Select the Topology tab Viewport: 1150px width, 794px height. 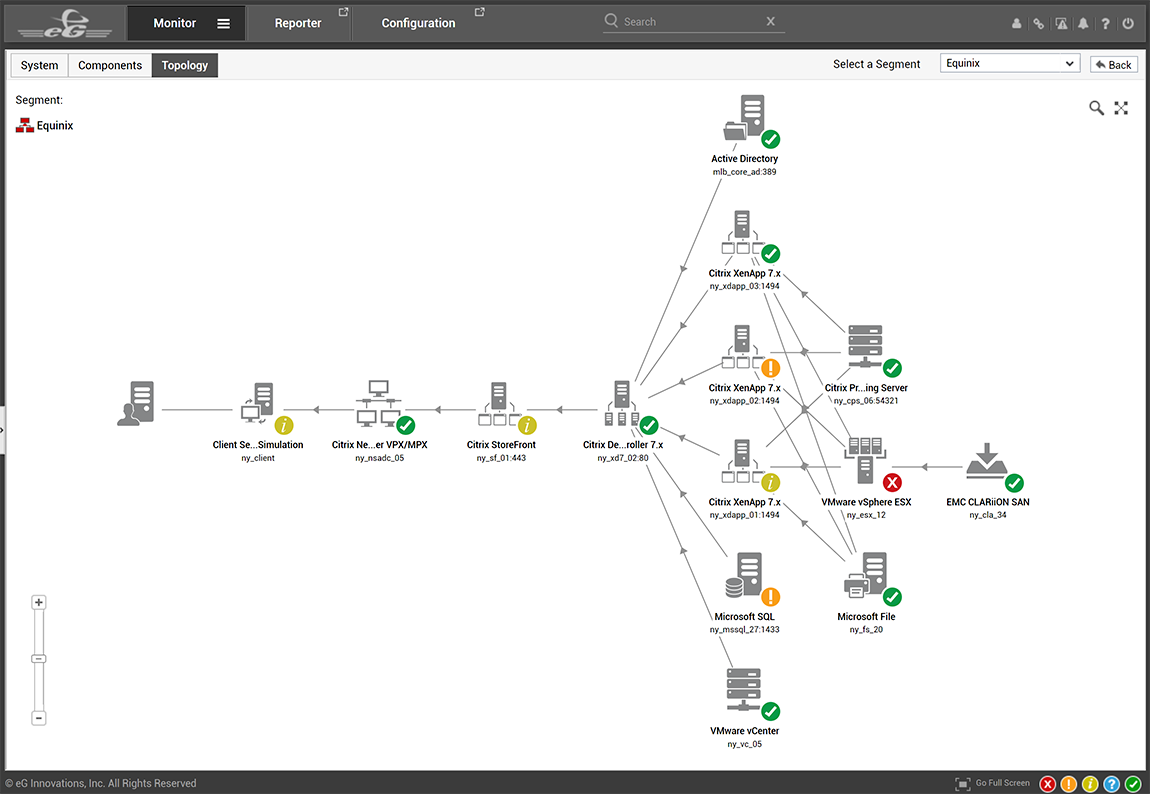tap(185, 65)
